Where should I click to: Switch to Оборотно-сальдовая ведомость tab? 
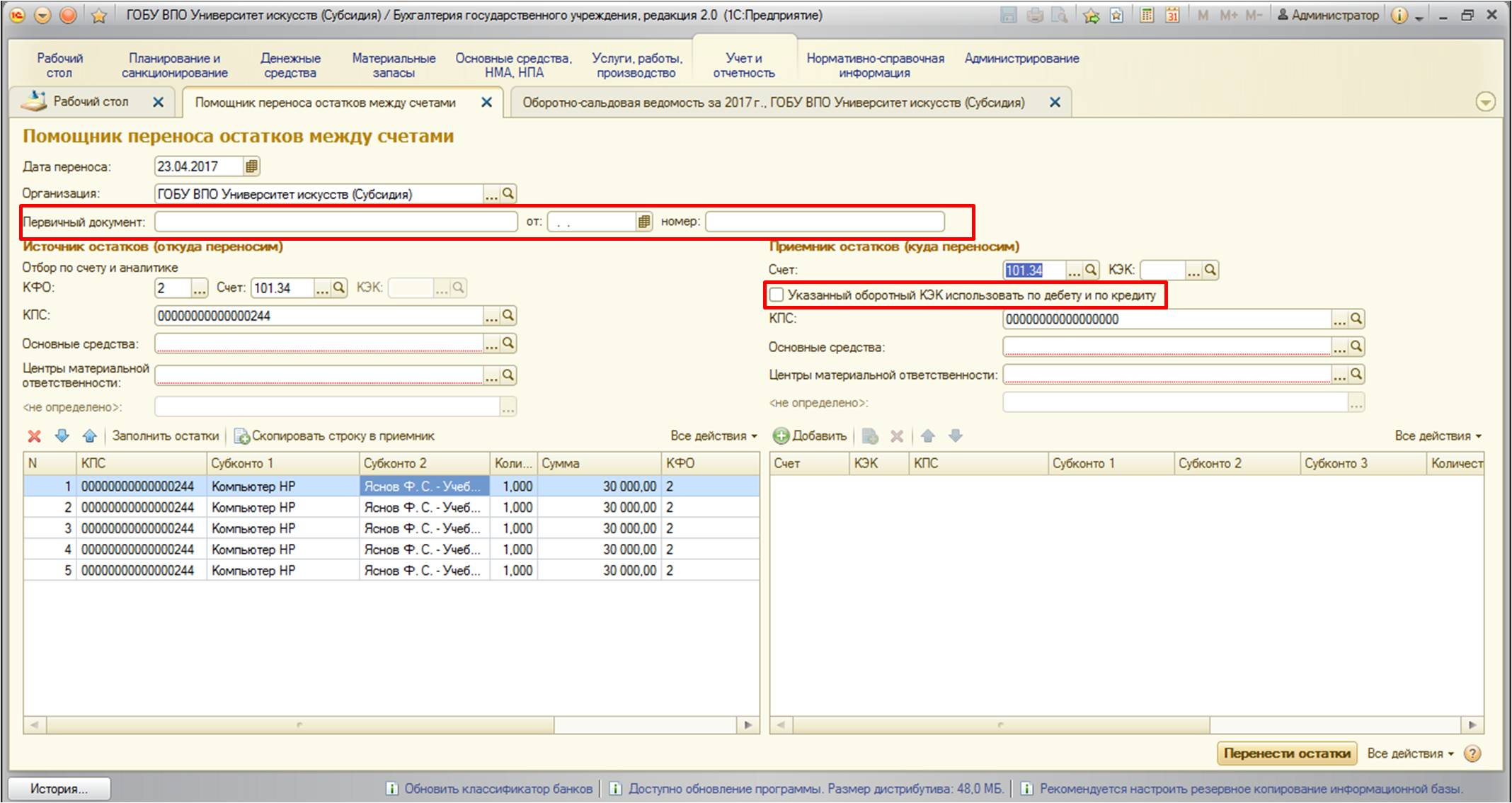coord(773,103)
